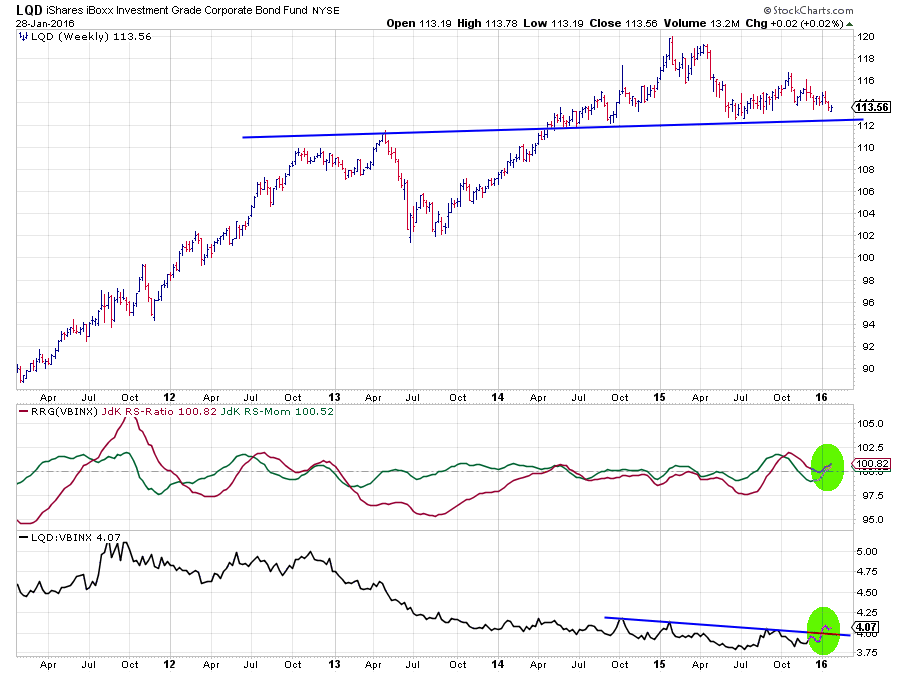This screenshot has height=673, width=900.
Task: Click the green highlighted oval in the LQD:VBINX panel
Action: 824,631
